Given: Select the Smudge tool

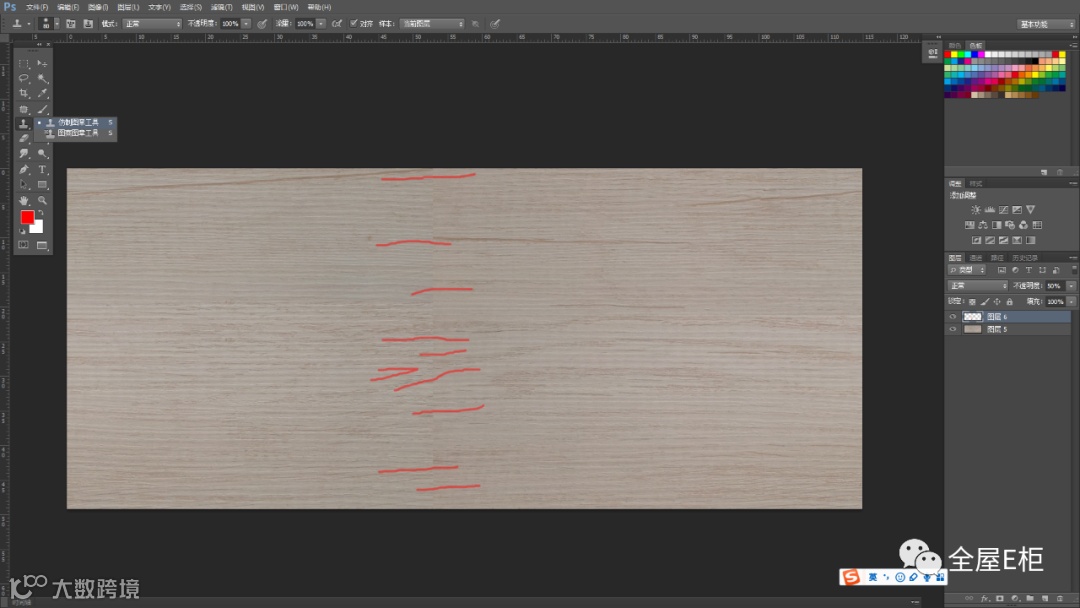Looking at the screenshot, I should click(23, 154).
